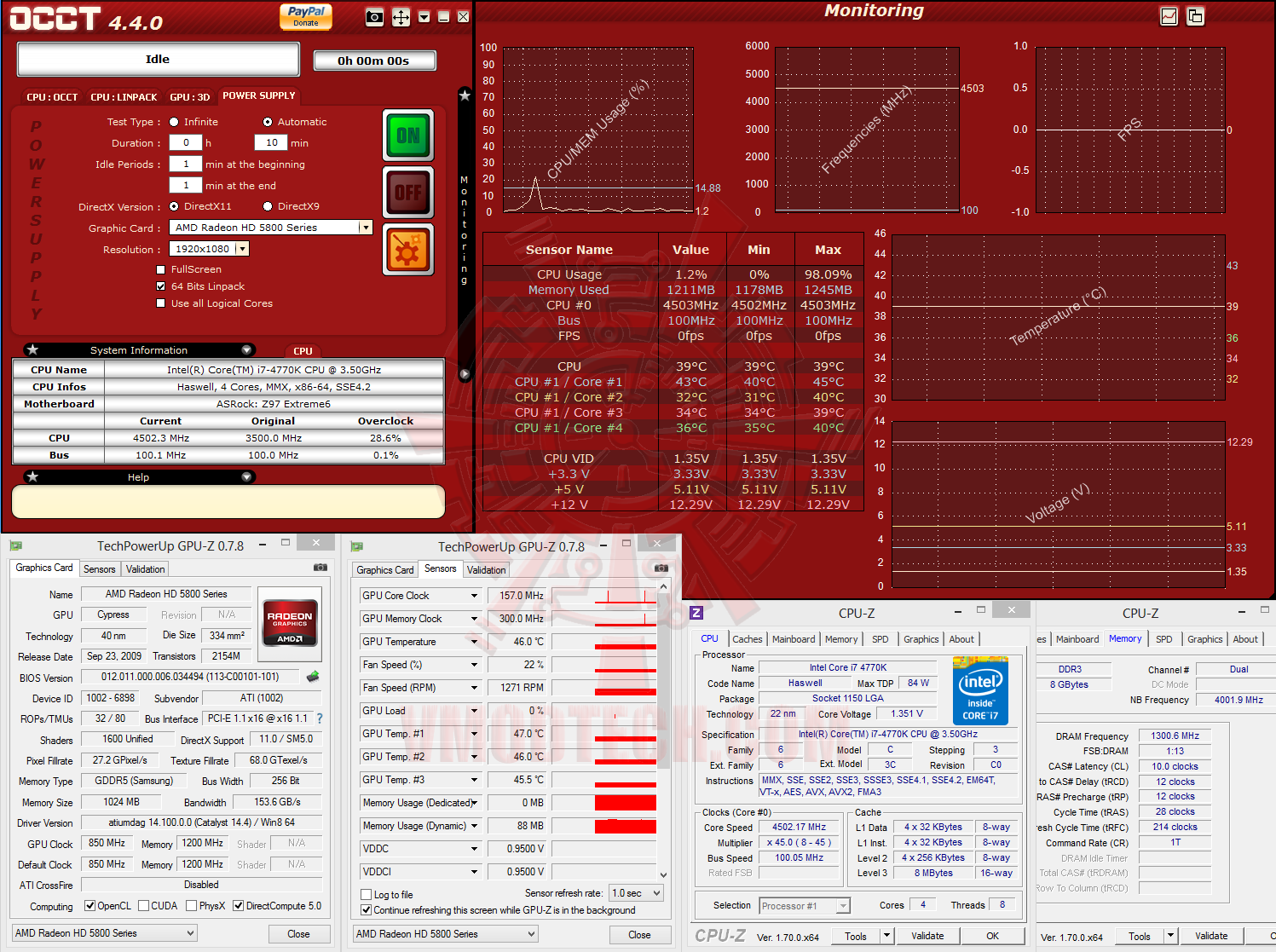Click the GPU-Z Sensors vertical scrollbar
Viewport: 1276px width, 952px height.
coord(664,730)
